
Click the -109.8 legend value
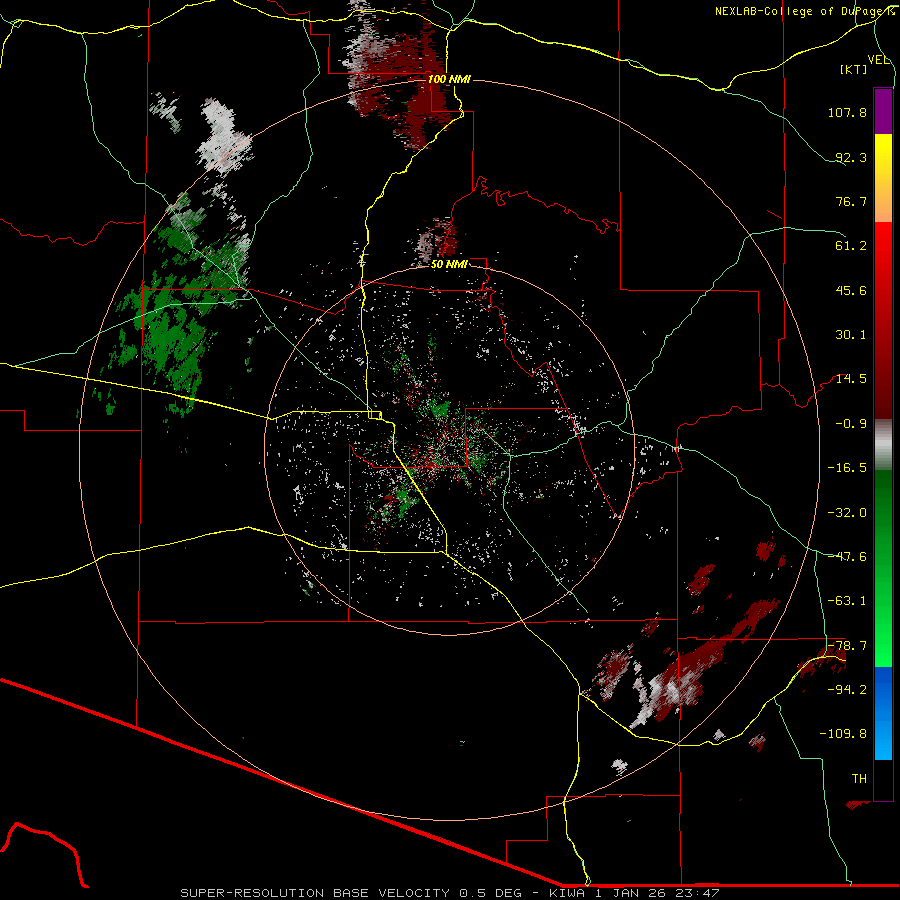click(x=843, y=734)
